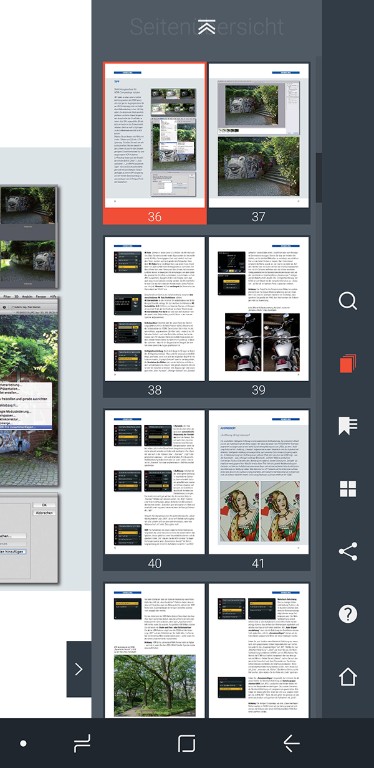Select page 39 with motorcycle photos
Screen dimensions: 374x768
pyautogui.click(x=259, y=317)
